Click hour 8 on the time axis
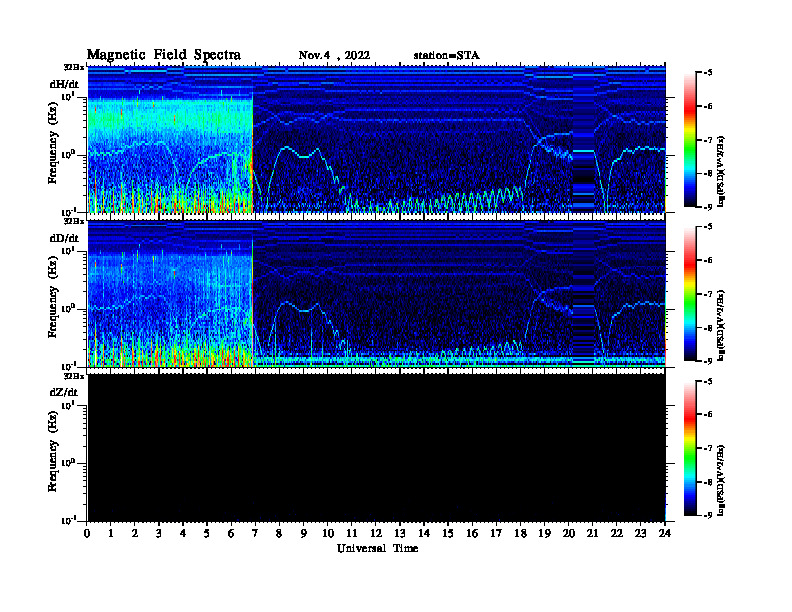 (x=279, y=533)
